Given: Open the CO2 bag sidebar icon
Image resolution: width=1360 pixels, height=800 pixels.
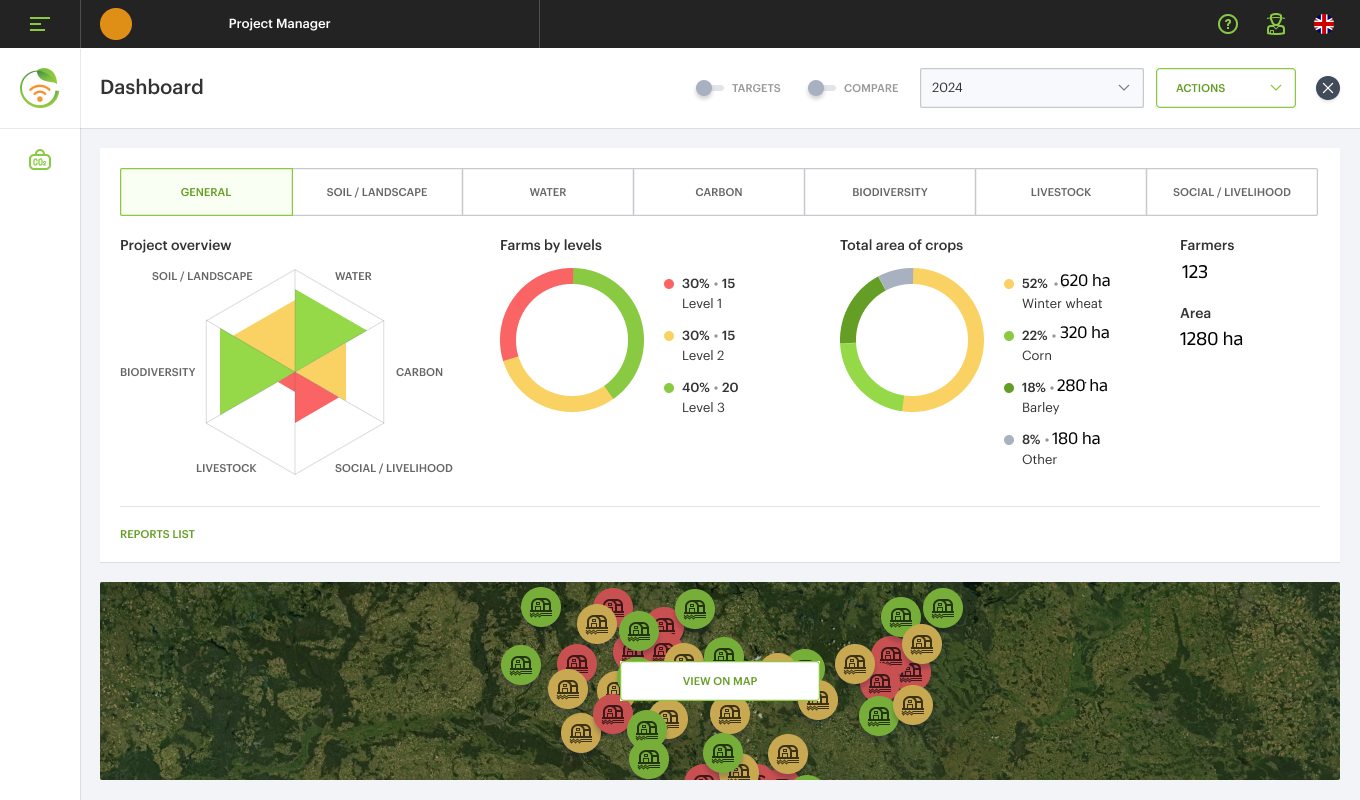Looking at the screenshot, I should point(40,160).
